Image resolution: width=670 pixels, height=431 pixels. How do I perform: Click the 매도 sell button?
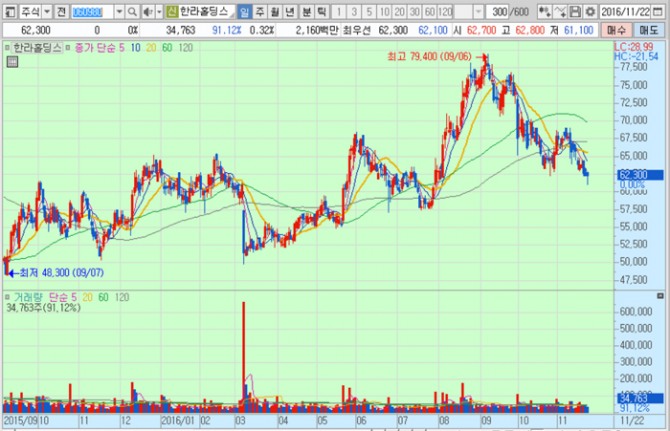650,30
